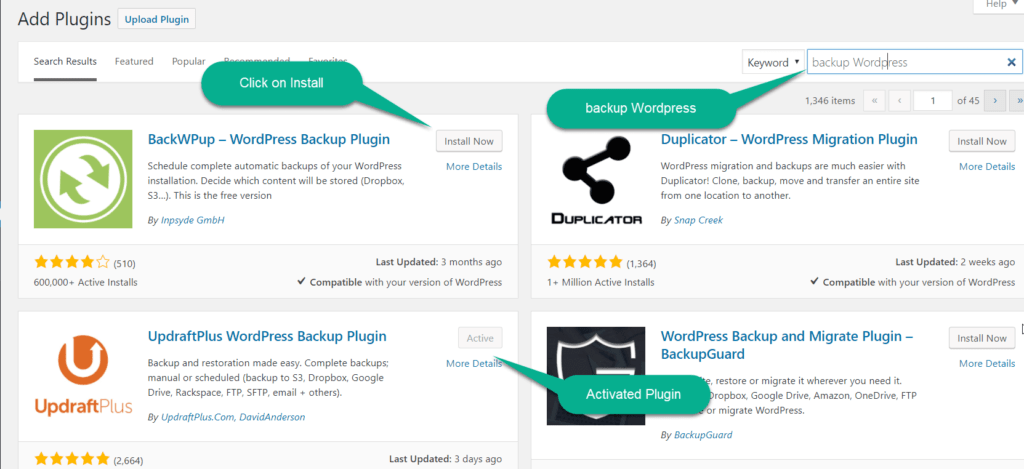Install the Duplicator plugin now
Screen dimensions: 1024x469
click(982, 141)
